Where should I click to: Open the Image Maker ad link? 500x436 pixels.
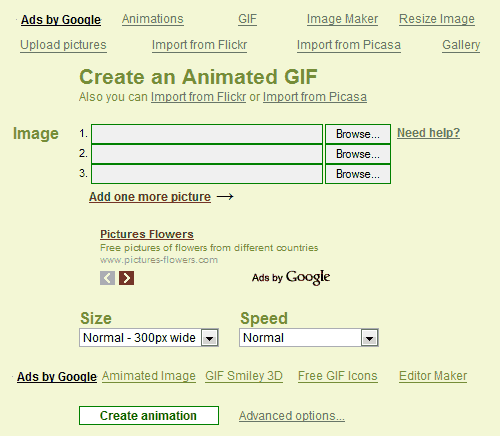pos(342,19)
